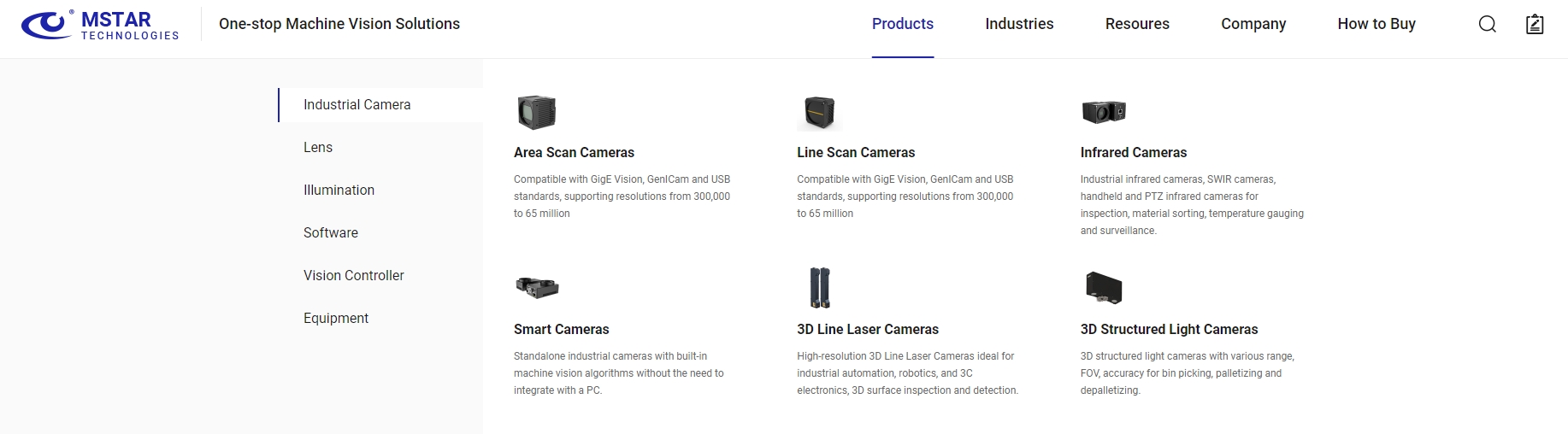Select Vision Controller category
Viewport: 1568px width, 434px height.
tap(353, 275)
